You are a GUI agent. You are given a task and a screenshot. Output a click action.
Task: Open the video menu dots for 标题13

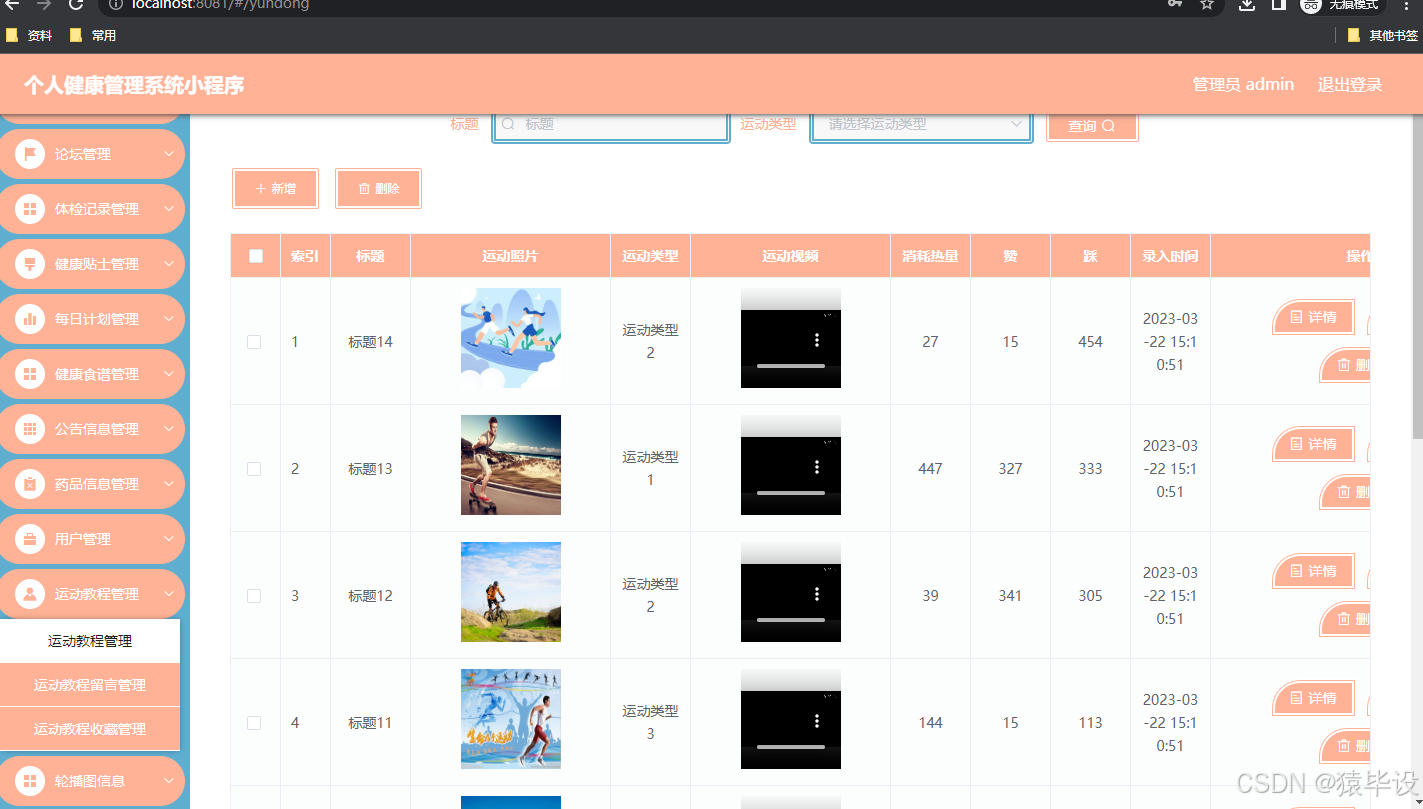point(817,467)
